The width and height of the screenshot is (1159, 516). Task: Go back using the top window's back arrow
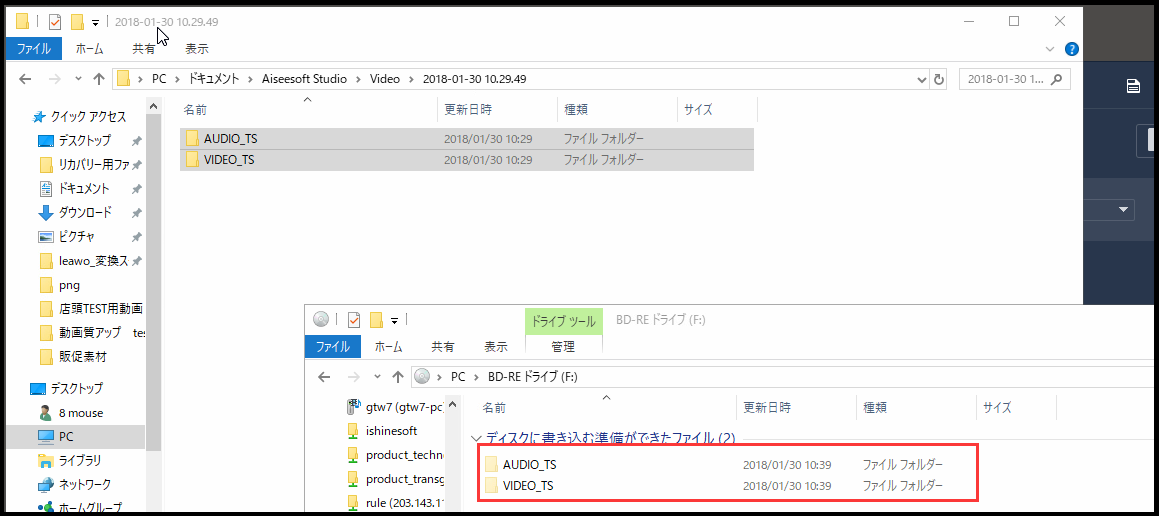point(25,79)
